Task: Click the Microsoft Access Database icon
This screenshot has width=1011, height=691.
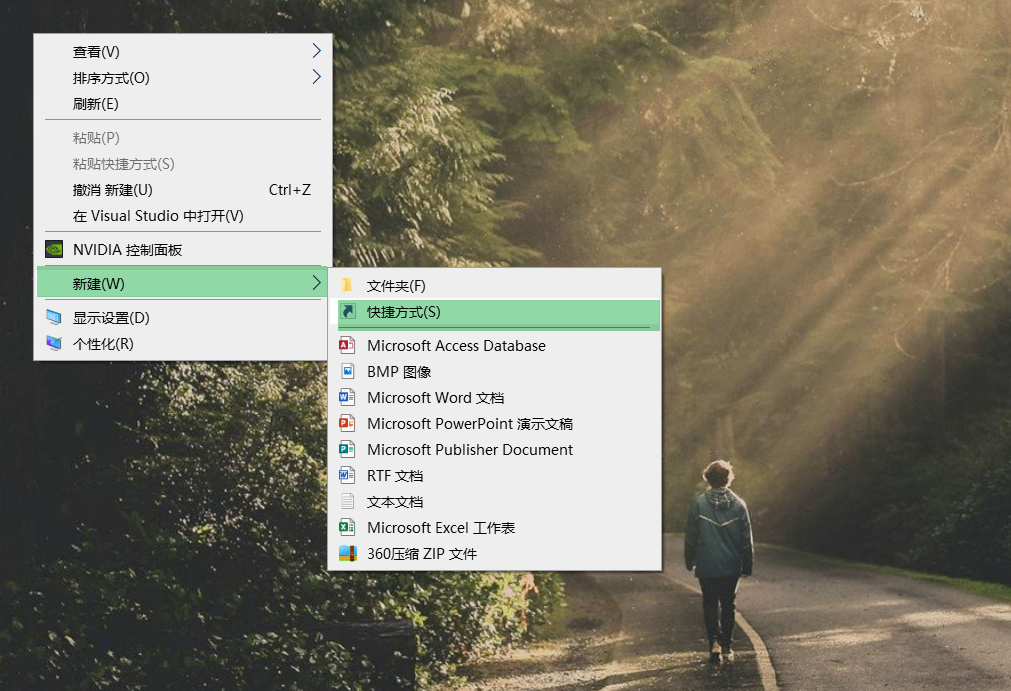Action: point(347,345)
